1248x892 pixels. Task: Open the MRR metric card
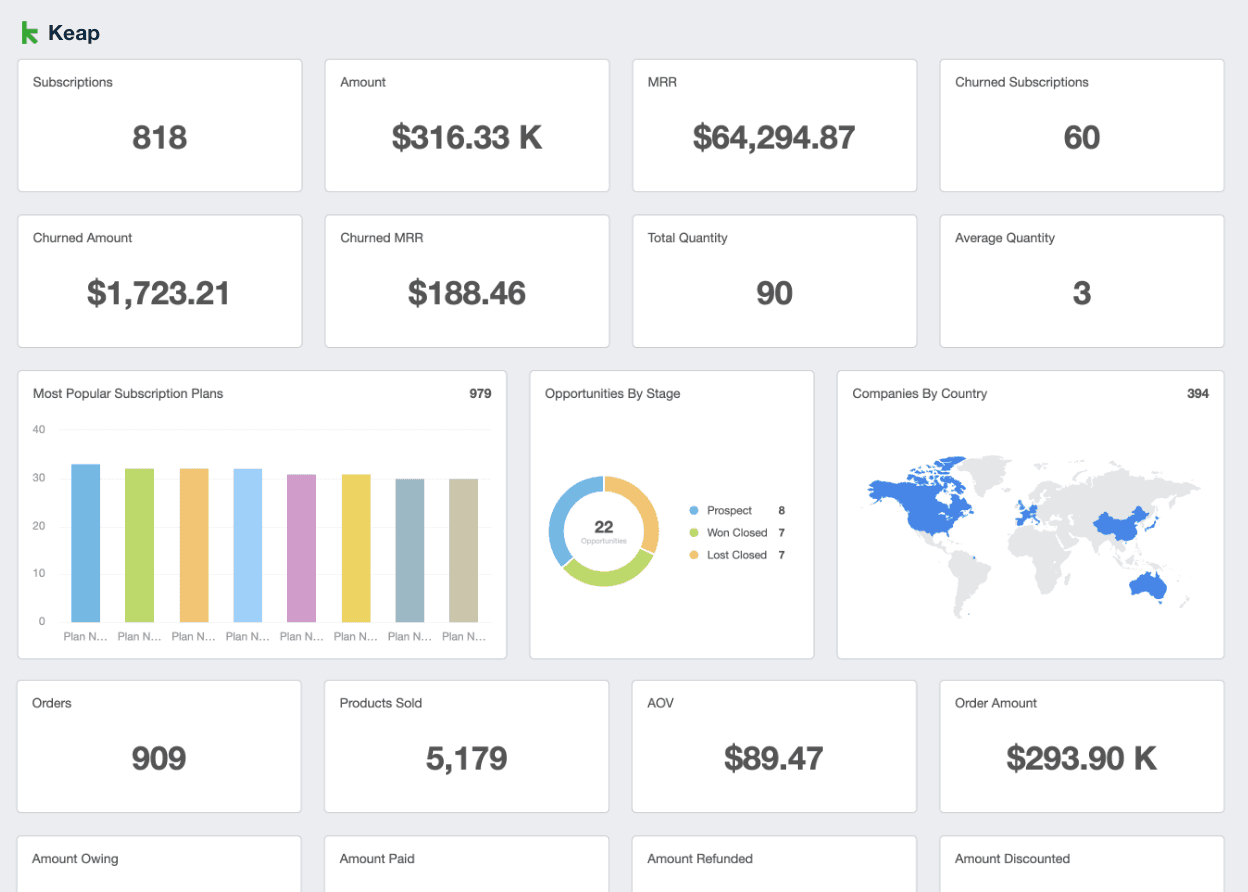point(774,125)
